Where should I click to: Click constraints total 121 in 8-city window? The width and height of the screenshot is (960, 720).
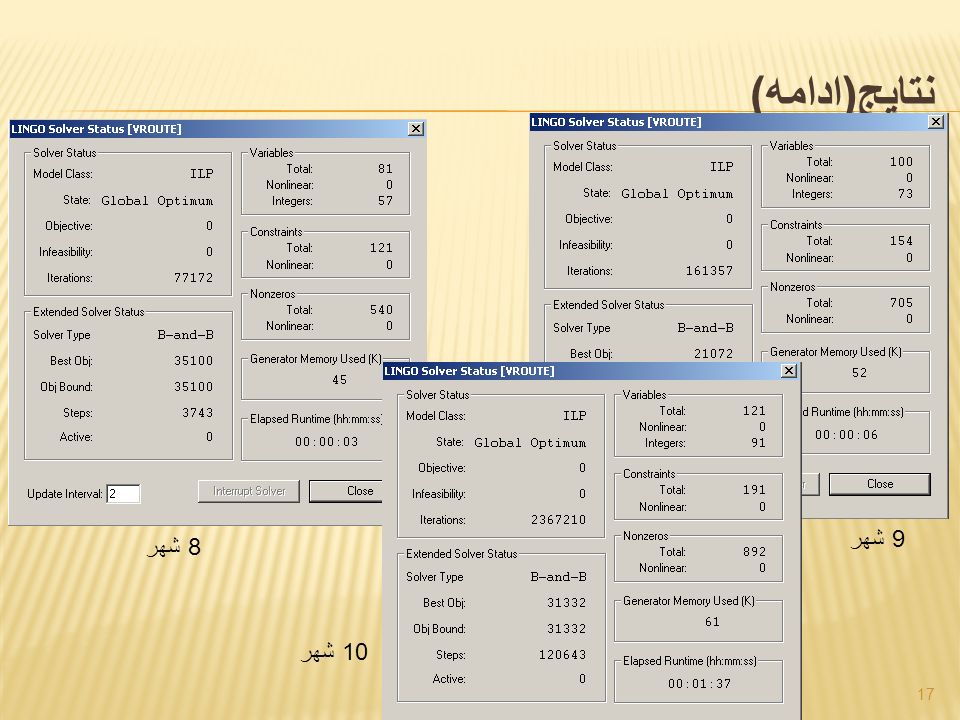(381, 247)
